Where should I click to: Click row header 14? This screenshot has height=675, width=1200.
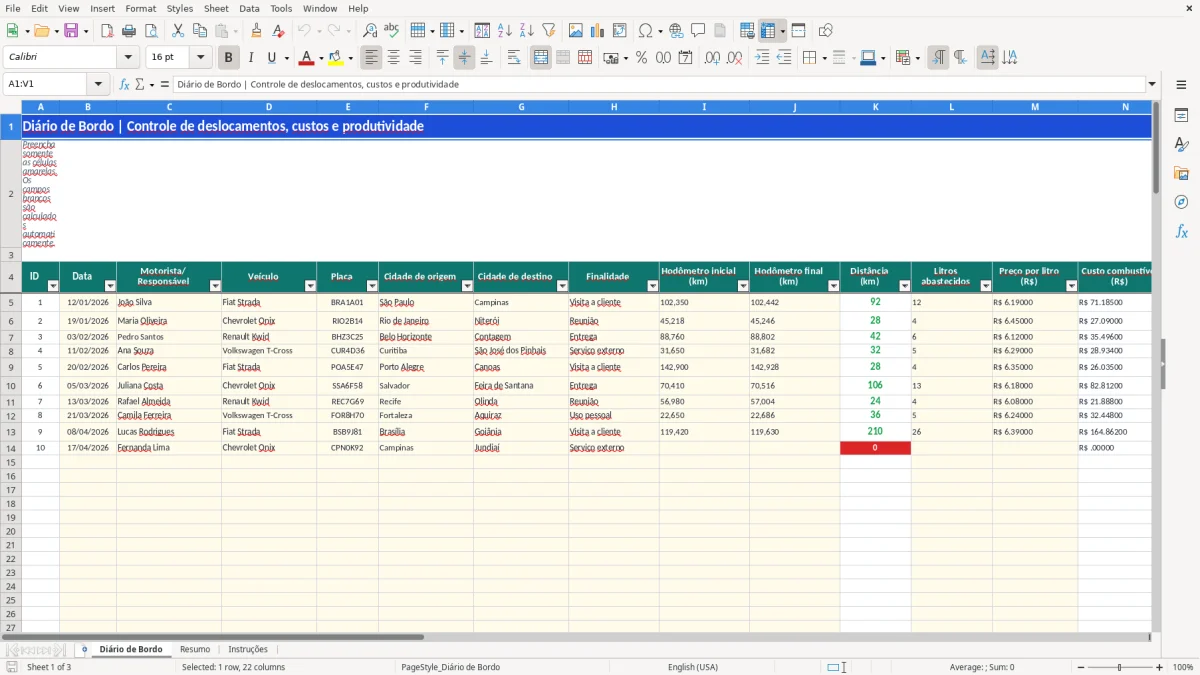click(11, 448)
